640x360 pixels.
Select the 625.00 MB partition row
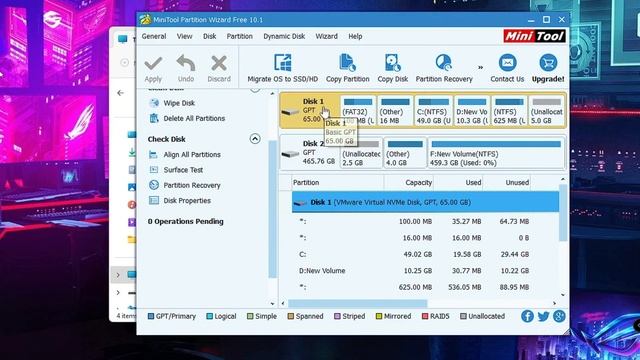tap(425, 287)
